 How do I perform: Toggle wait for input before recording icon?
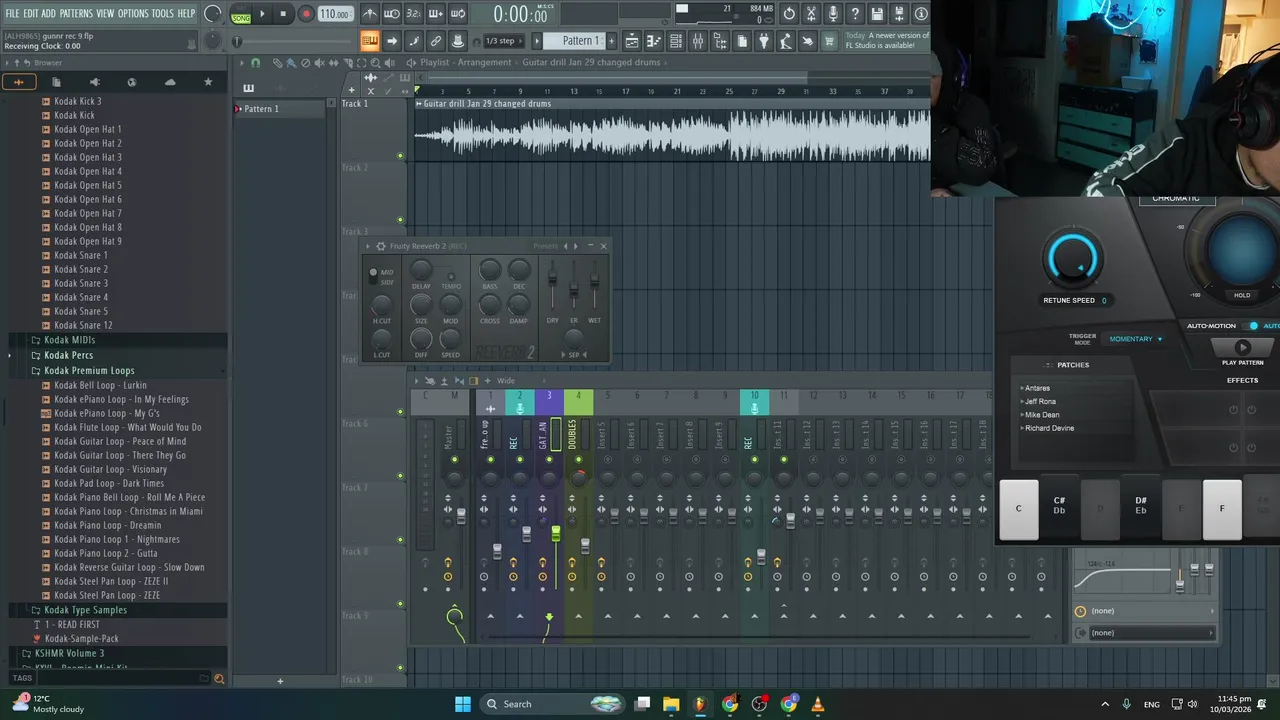(x=392, y=14)
